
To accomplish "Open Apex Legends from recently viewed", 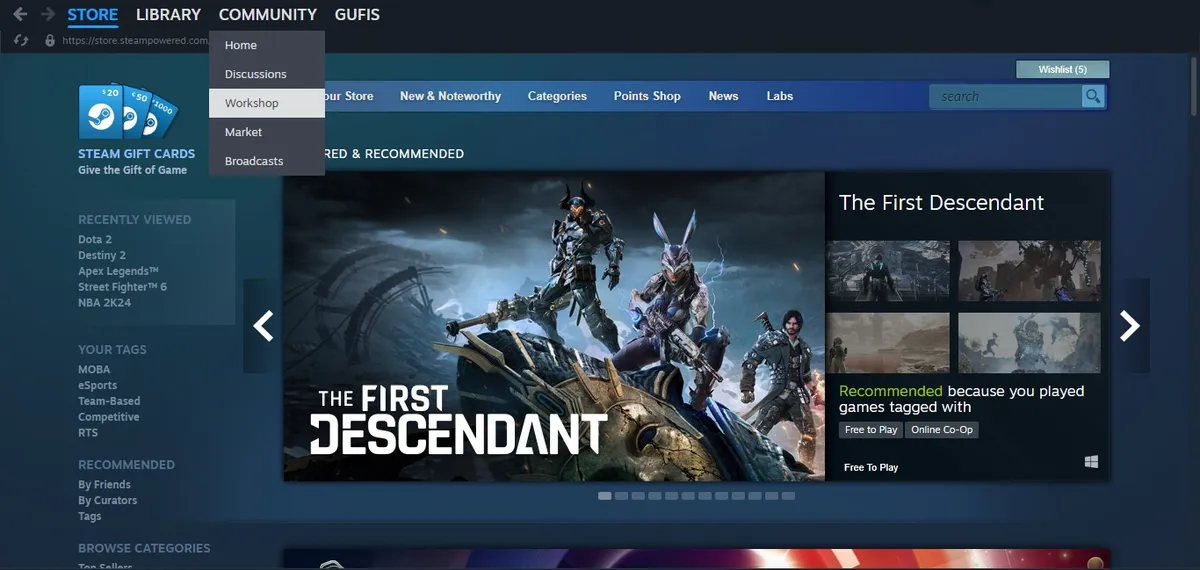I will (119, 271).
